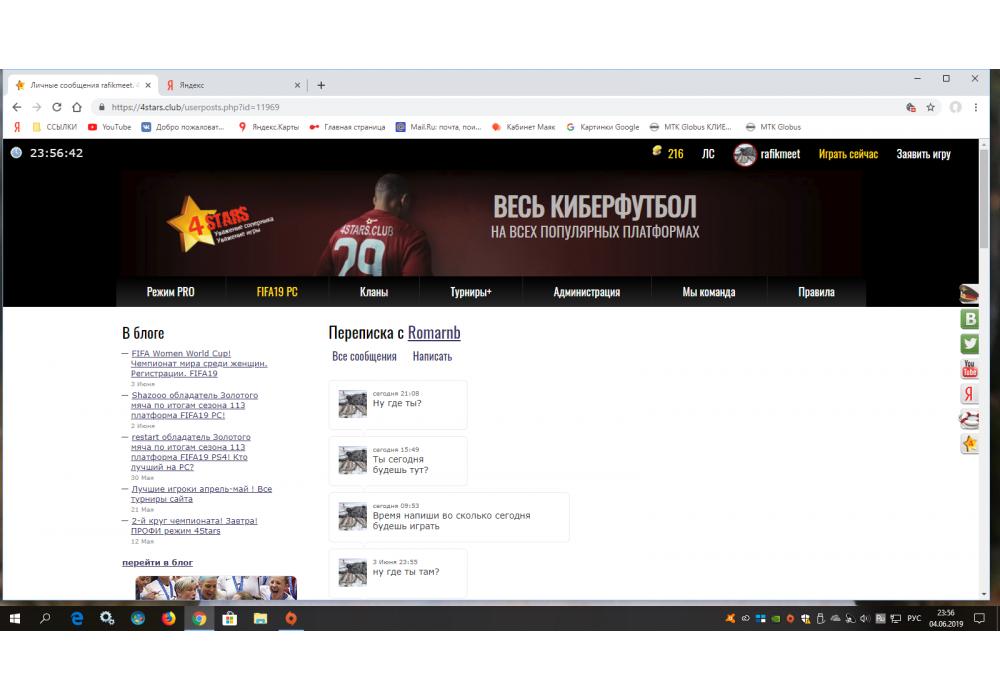This screenshot has width=1000, height=700.
Task: Open the Правила menu
Action: point(816,292)
